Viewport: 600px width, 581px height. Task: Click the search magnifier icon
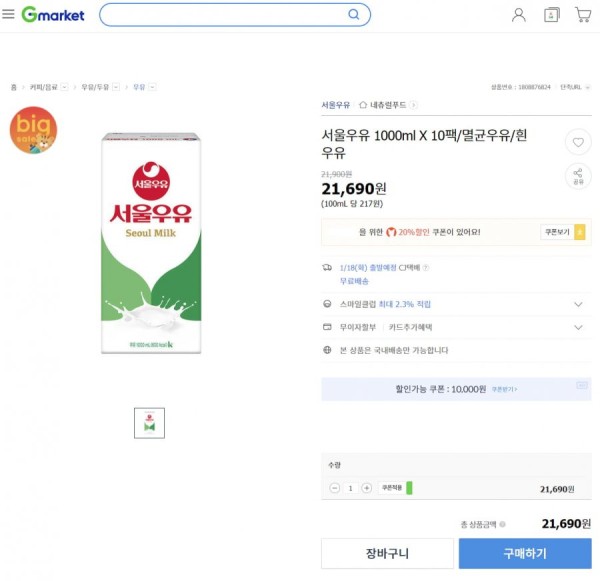[354, 15]
